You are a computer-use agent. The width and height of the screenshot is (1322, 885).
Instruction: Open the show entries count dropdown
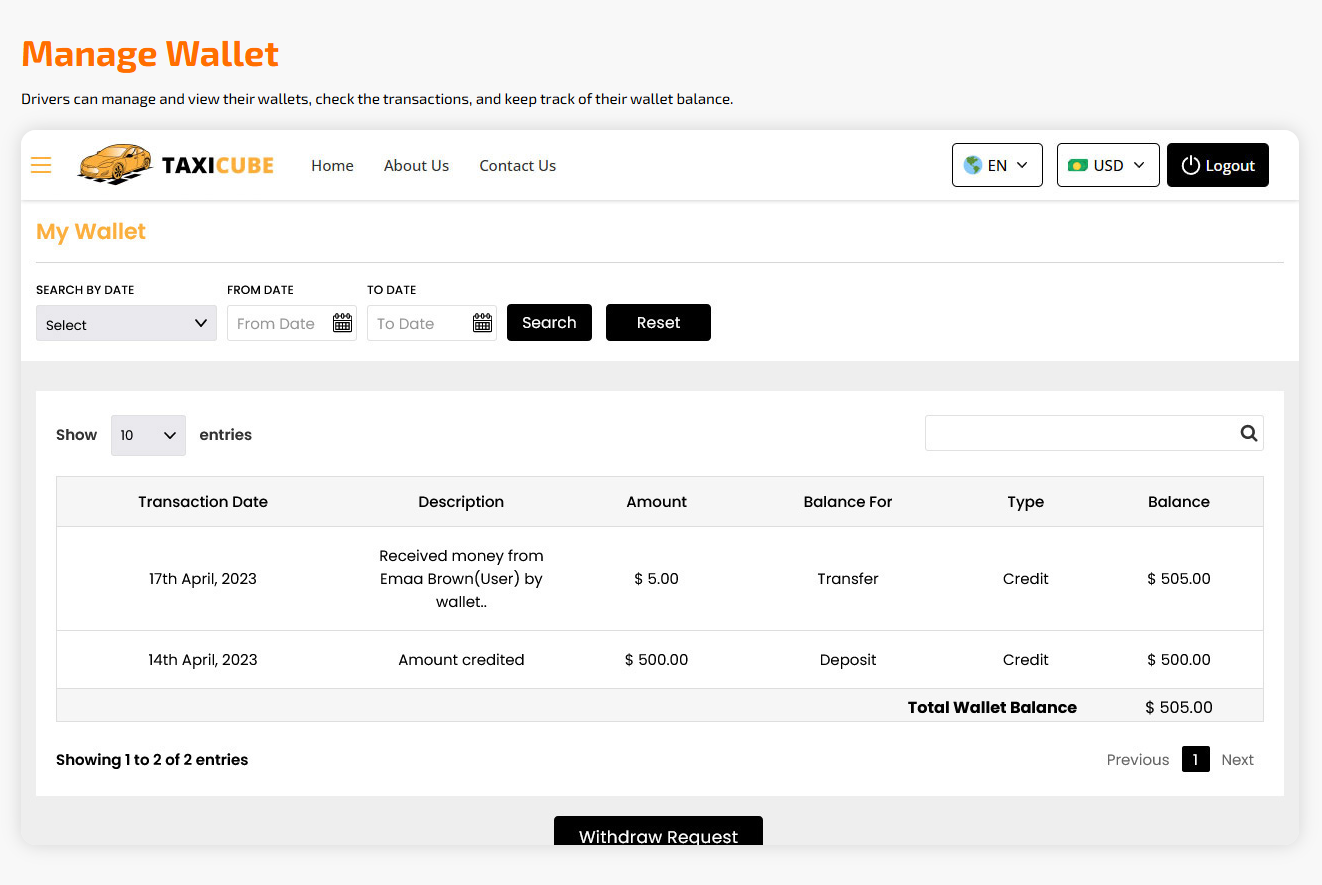tap(148, 435)
